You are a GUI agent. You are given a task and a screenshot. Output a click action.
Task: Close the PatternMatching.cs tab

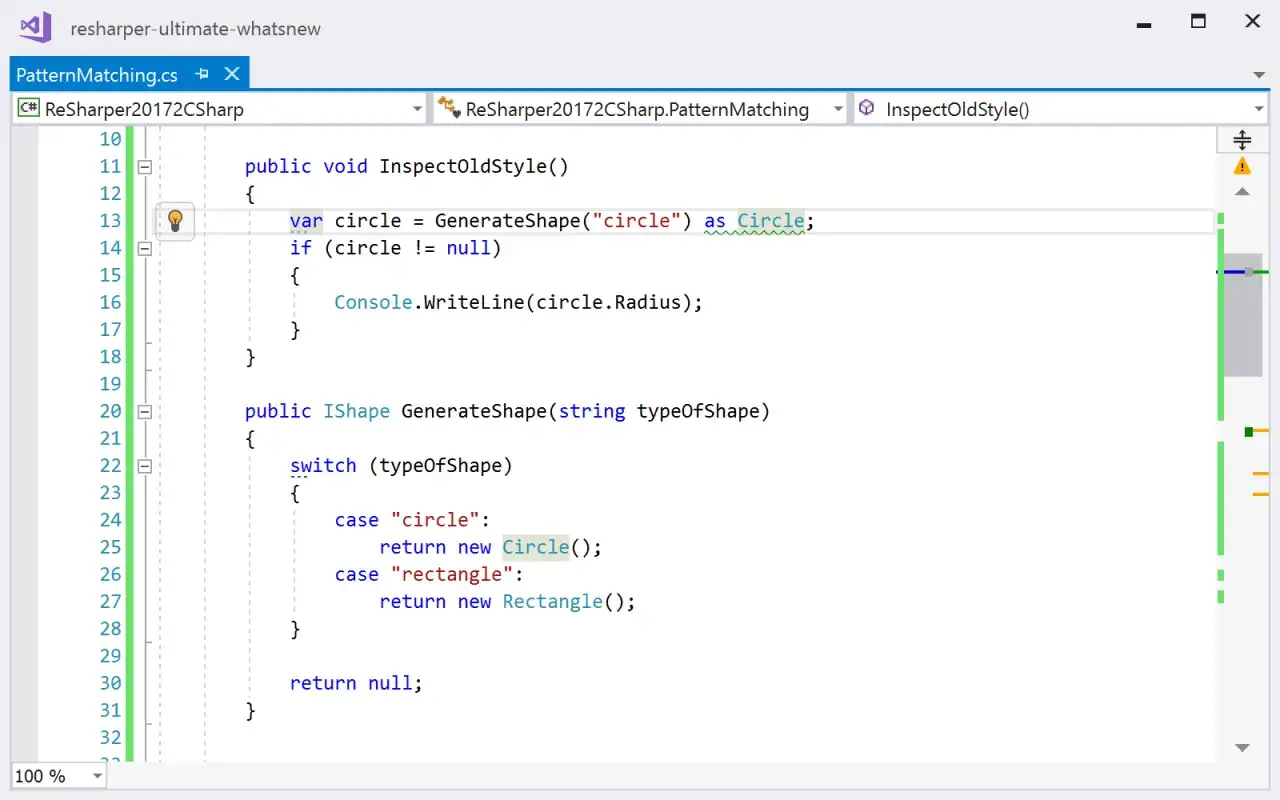coord(232,74)
